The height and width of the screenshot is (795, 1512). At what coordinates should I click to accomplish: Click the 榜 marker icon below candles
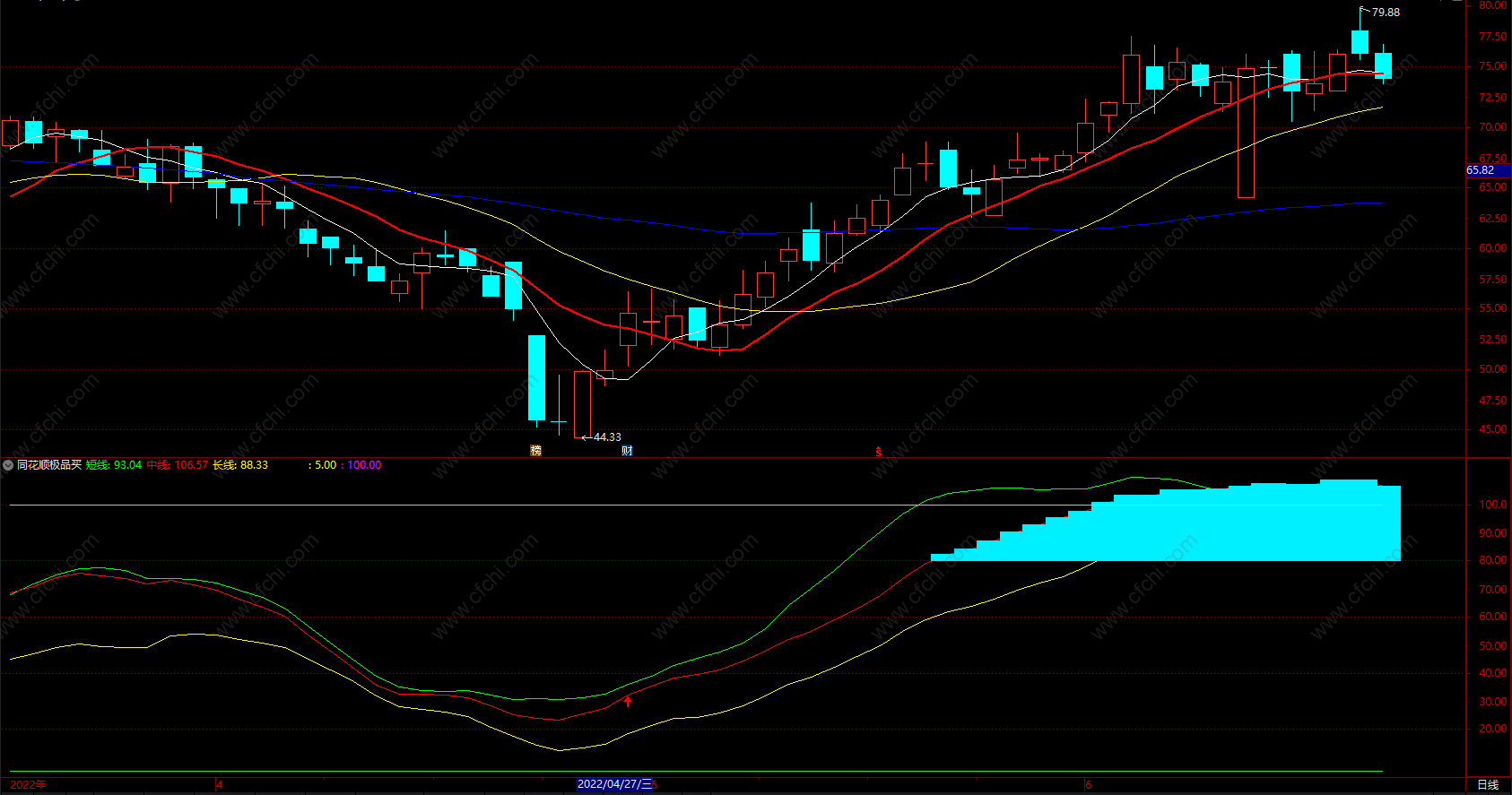pos(536,450)
